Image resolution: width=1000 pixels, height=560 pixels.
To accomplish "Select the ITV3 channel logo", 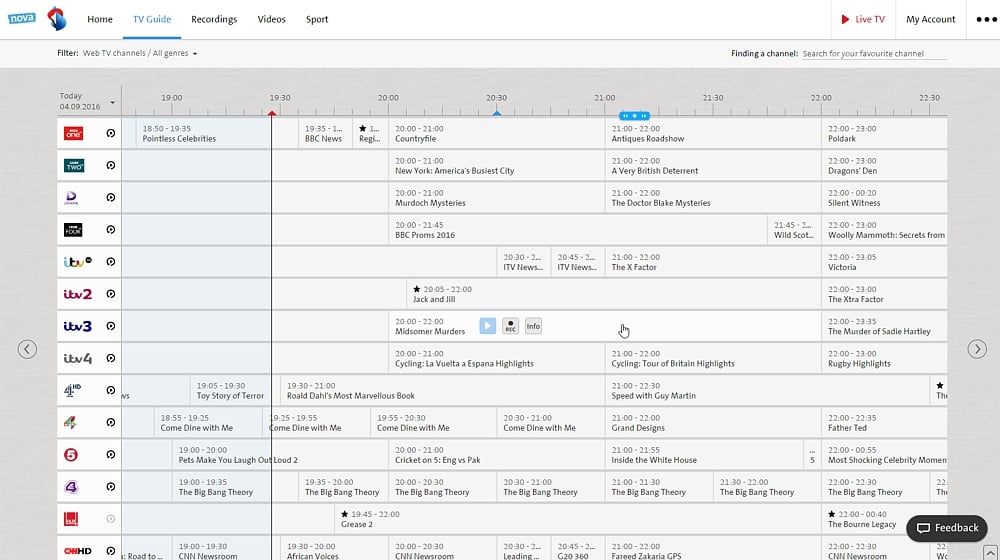I will 78,326.
